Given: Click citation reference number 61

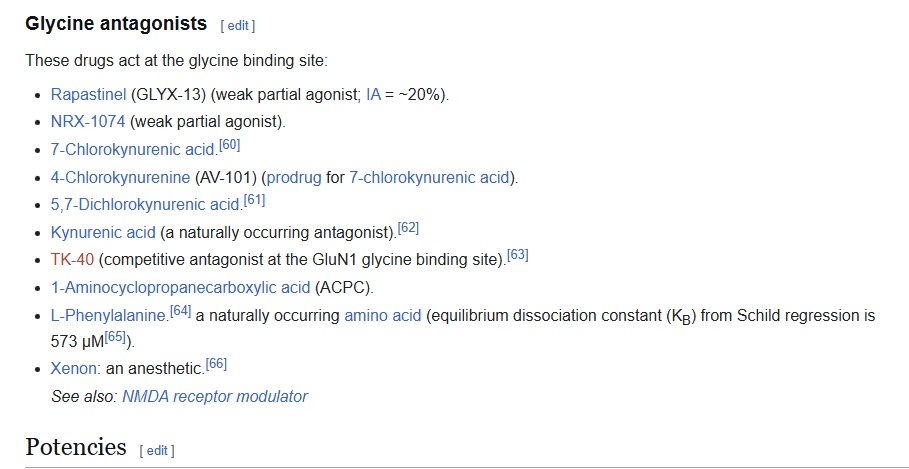Looking at the screenshot, I should tap(254, 201).
